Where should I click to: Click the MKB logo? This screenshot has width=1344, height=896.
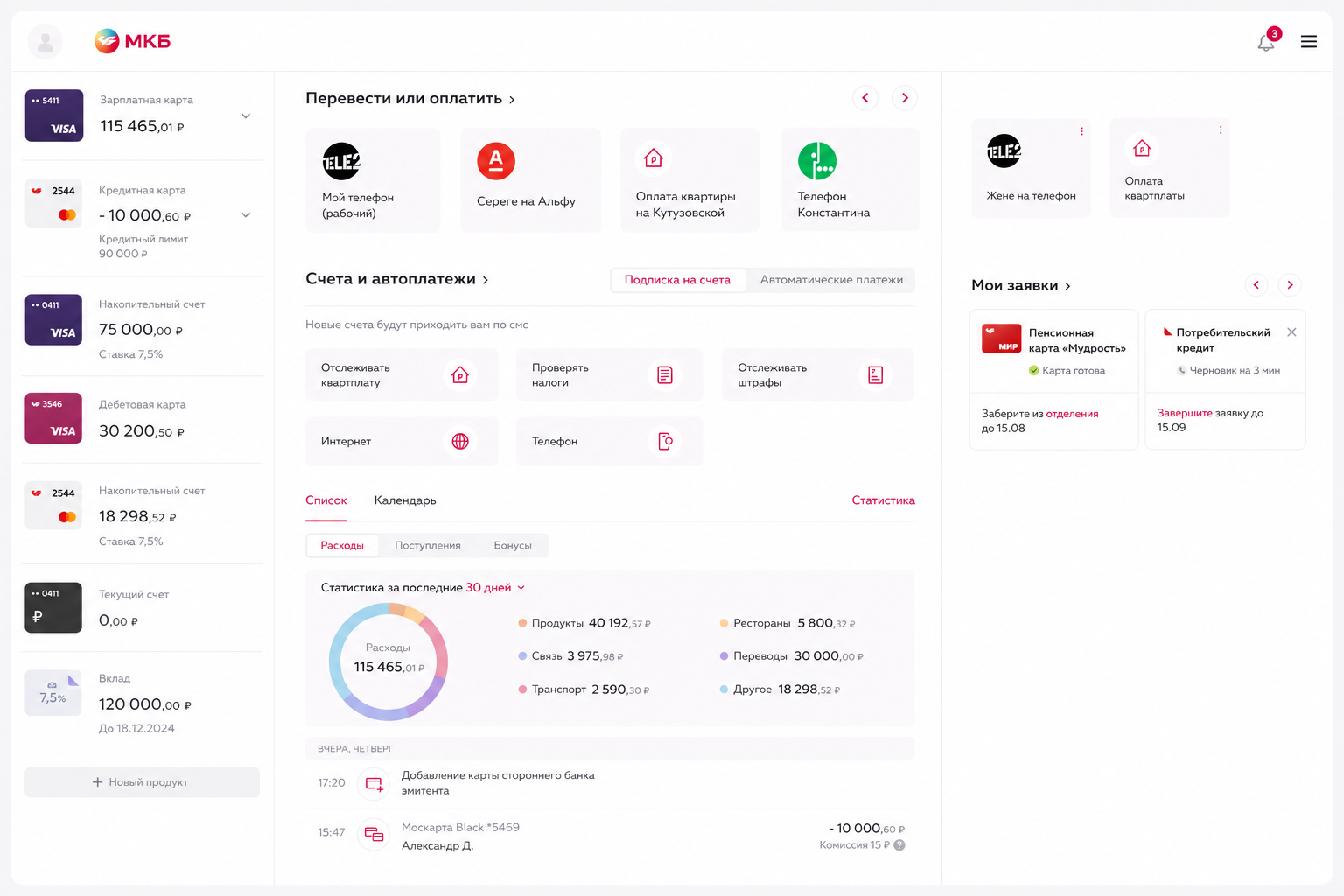tap(133, 41)
